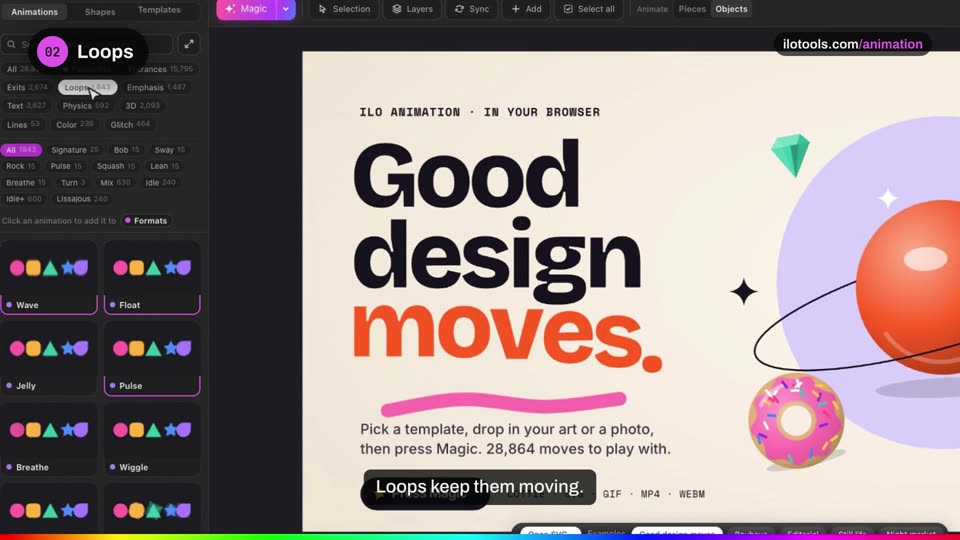This screenshot has height=540, width=960.
Task: Select the Signature subcategory chip
Action: [75, 150]
